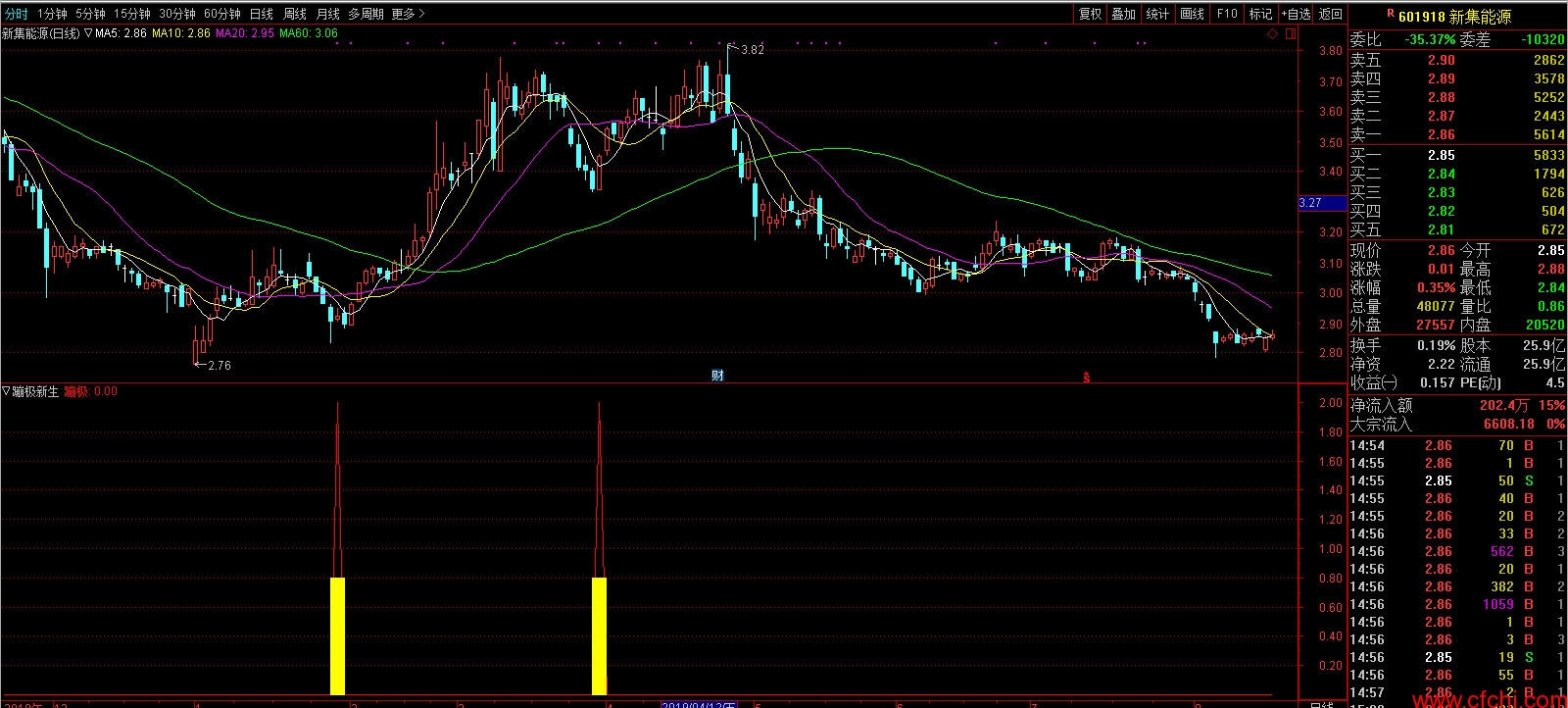The height and width of the screenshot is (708, 1568).
Task: Click the 内盘 20520 value
Action: click(x=1544, y=325)
